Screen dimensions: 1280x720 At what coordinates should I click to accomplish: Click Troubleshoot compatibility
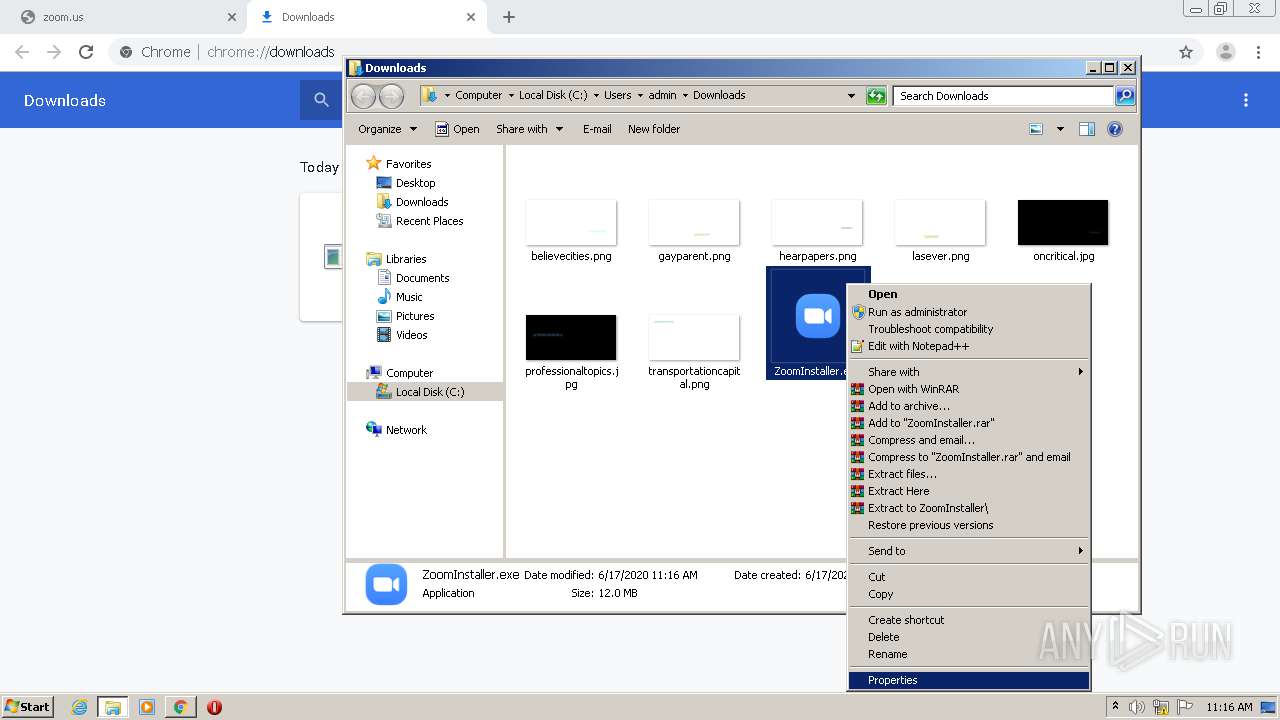pos(969,329)
